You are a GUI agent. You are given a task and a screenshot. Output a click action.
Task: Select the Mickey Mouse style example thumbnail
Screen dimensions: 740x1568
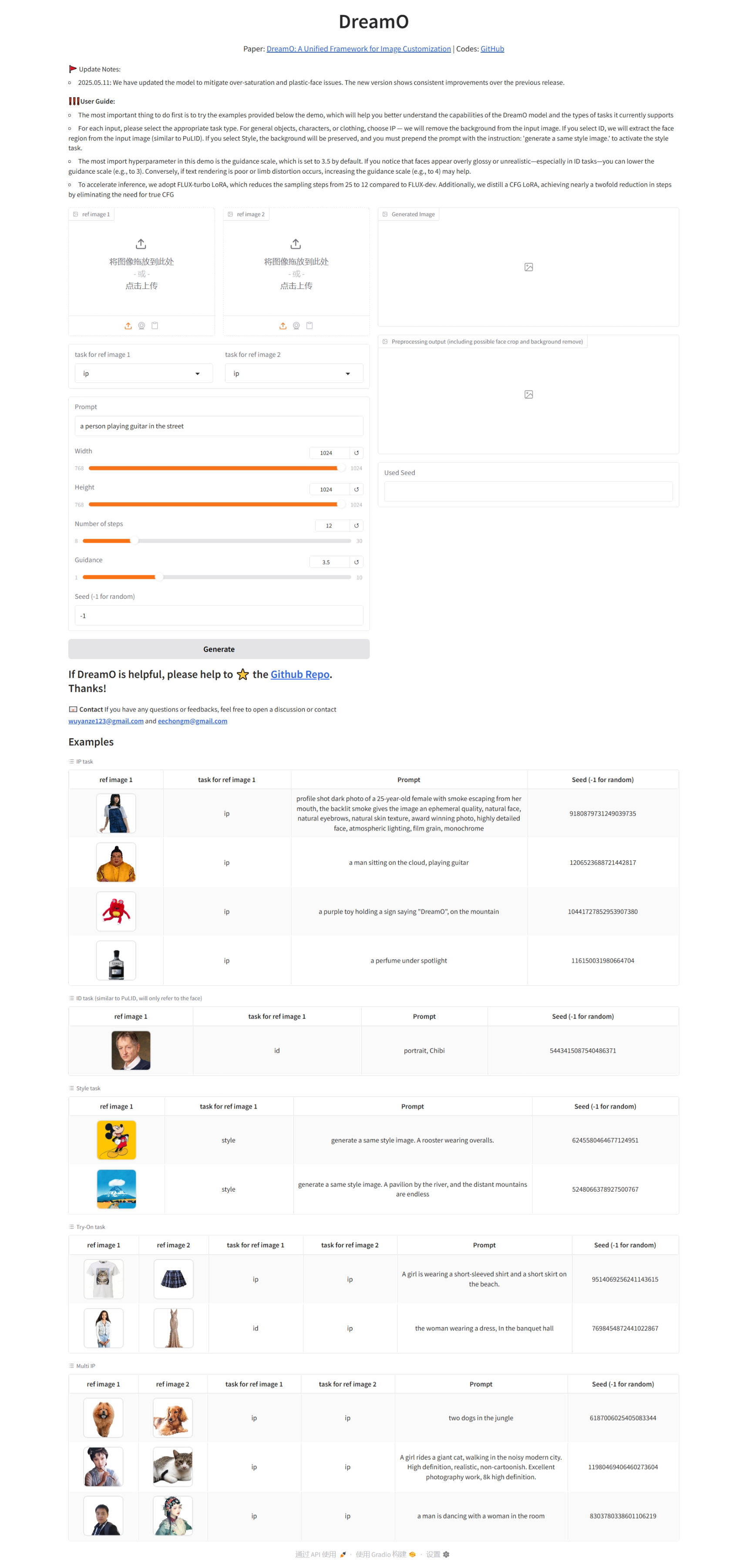116,1139
